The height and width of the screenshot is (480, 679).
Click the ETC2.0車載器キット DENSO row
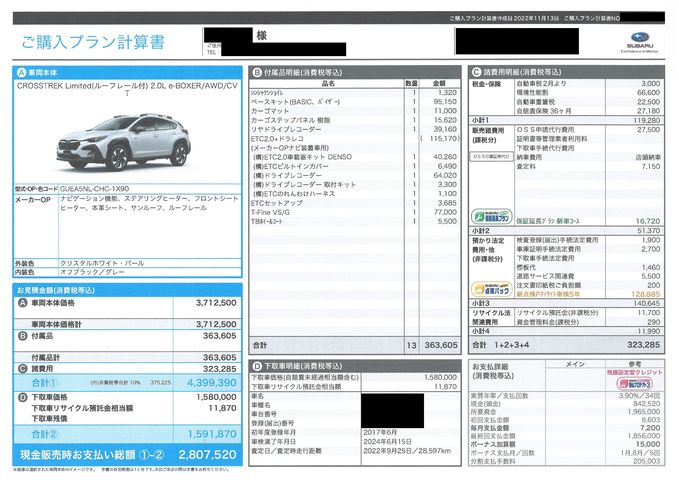302,157
